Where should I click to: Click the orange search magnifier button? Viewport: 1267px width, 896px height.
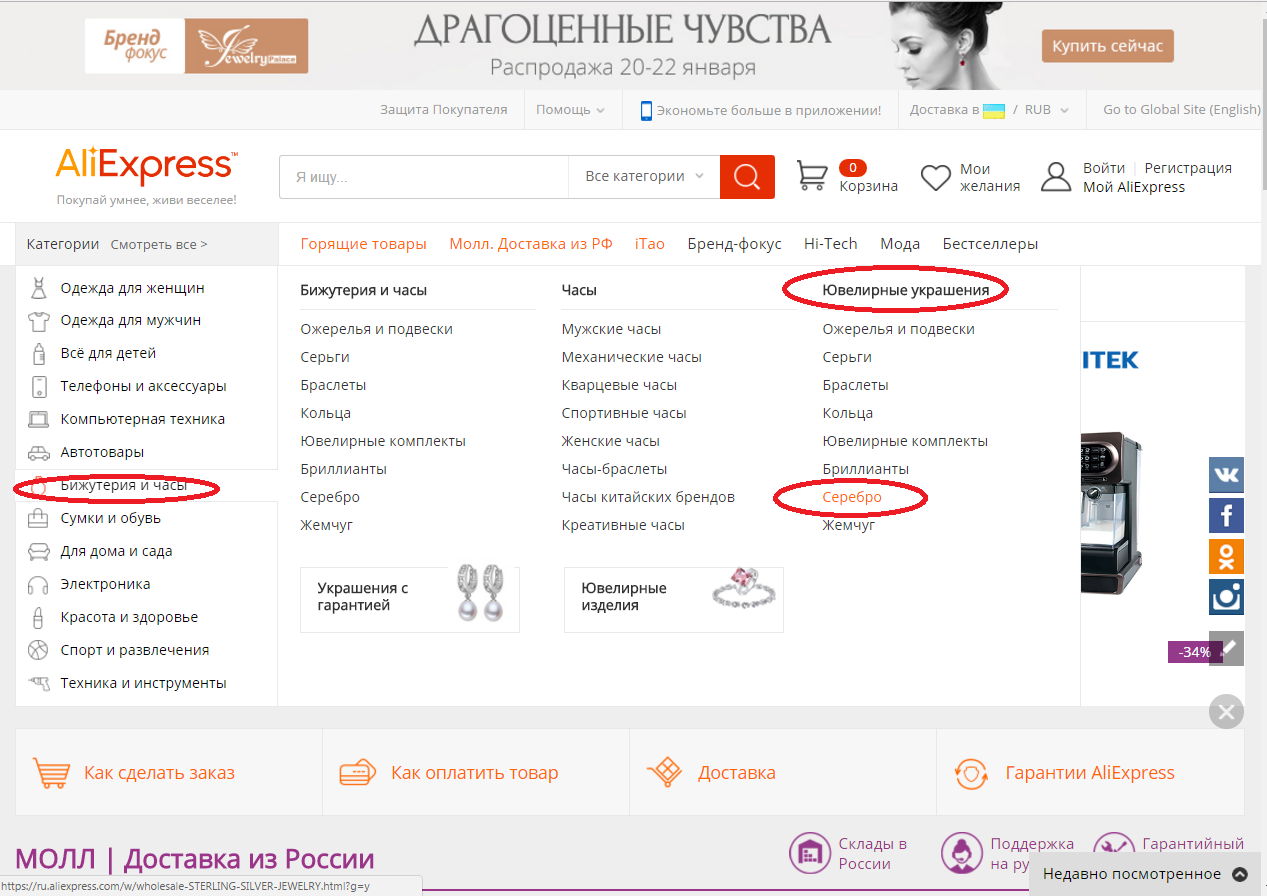[747, 177]
